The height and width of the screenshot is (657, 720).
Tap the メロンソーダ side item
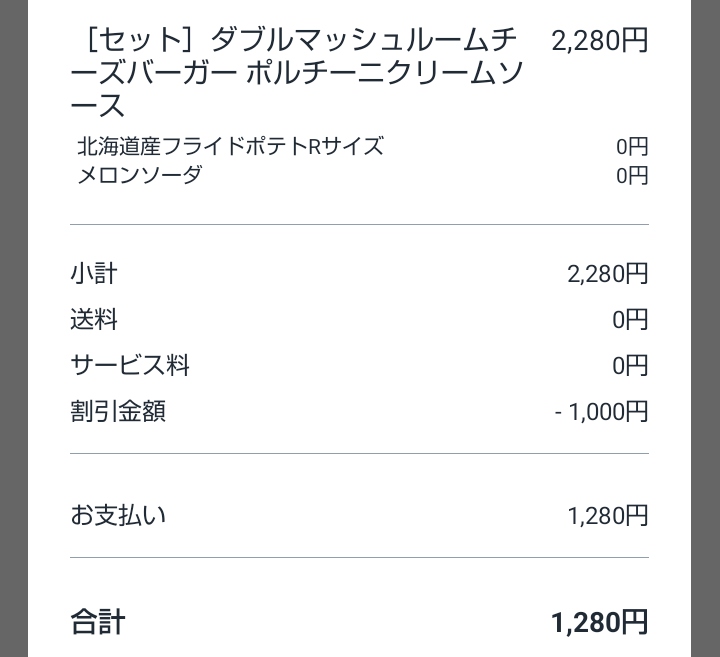point(139,175)
